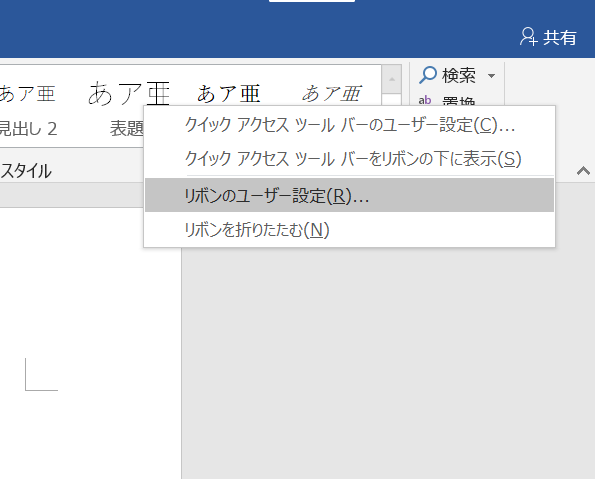Click the 検索 find button label
Screen dimensions: 595x479
coord(459,75)
